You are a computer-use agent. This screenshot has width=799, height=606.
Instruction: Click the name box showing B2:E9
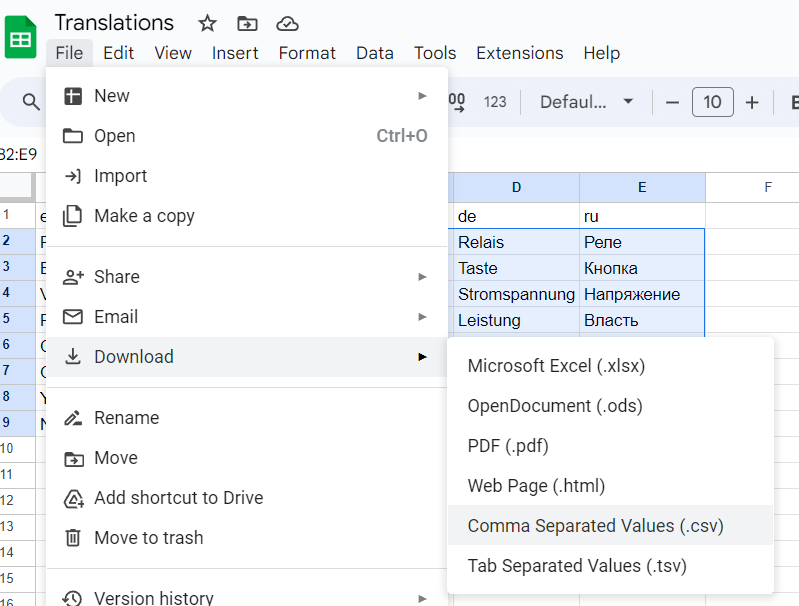coord(18,154)
